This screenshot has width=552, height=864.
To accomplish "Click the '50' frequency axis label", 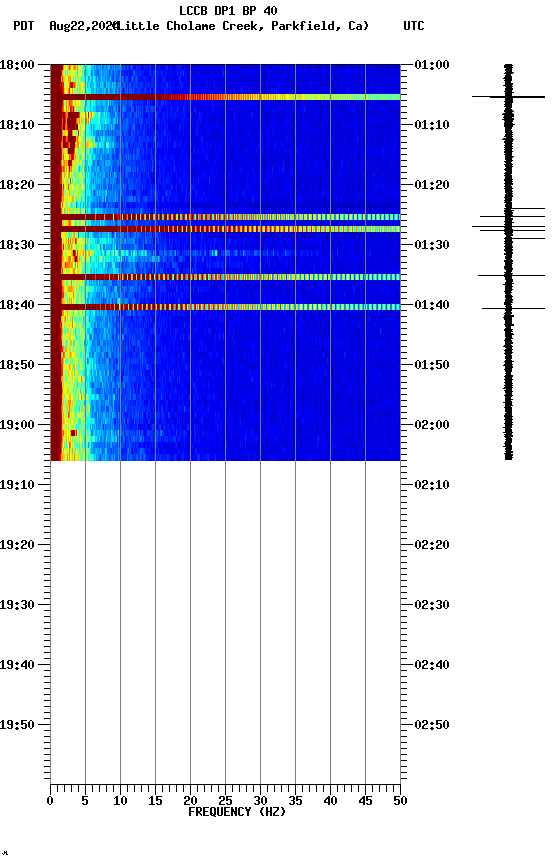I will point(400,801).
